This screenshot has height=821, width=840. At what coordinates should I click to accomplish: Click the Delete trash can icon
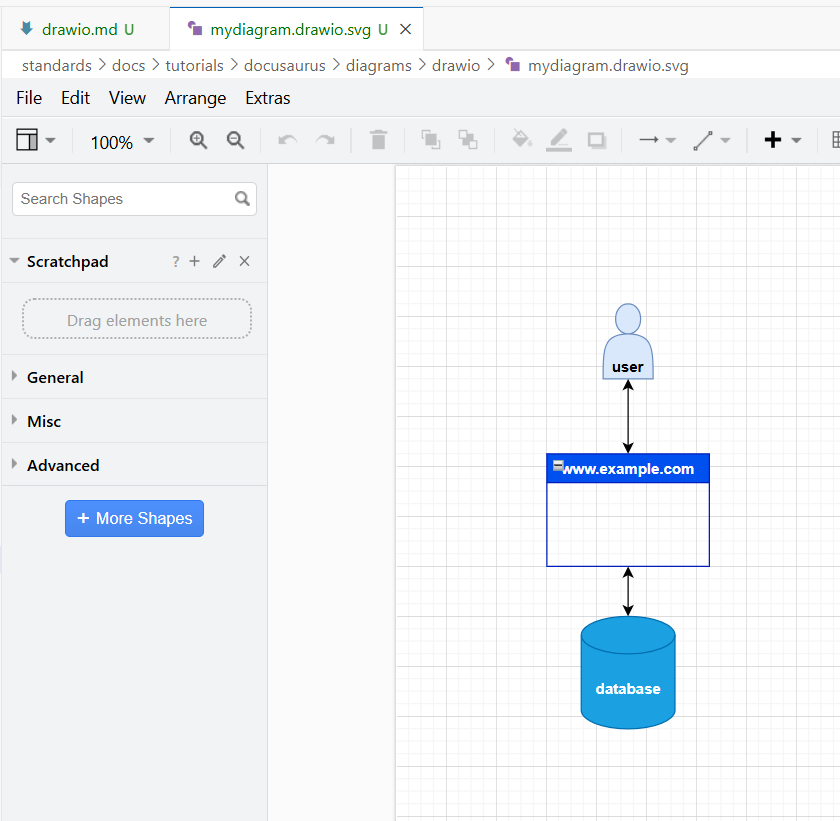pos(378,140)
